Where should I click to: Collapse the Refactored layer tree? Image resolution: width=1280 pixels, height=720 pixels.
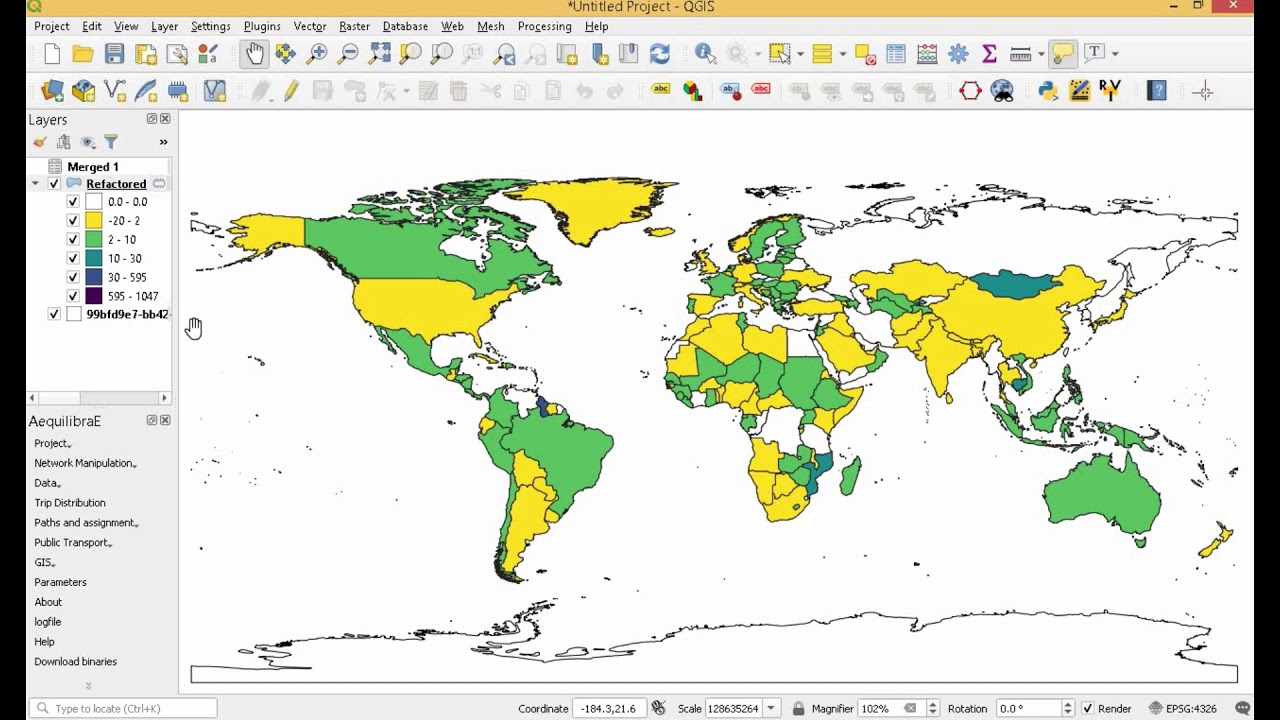[36, 184]
